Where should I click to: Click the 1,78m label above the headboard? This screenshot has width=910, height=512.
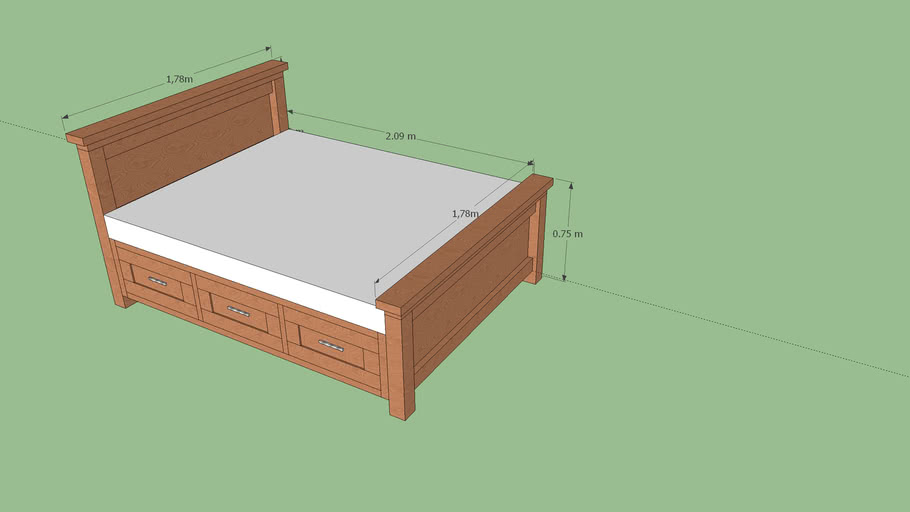click(x=180, y=79)
